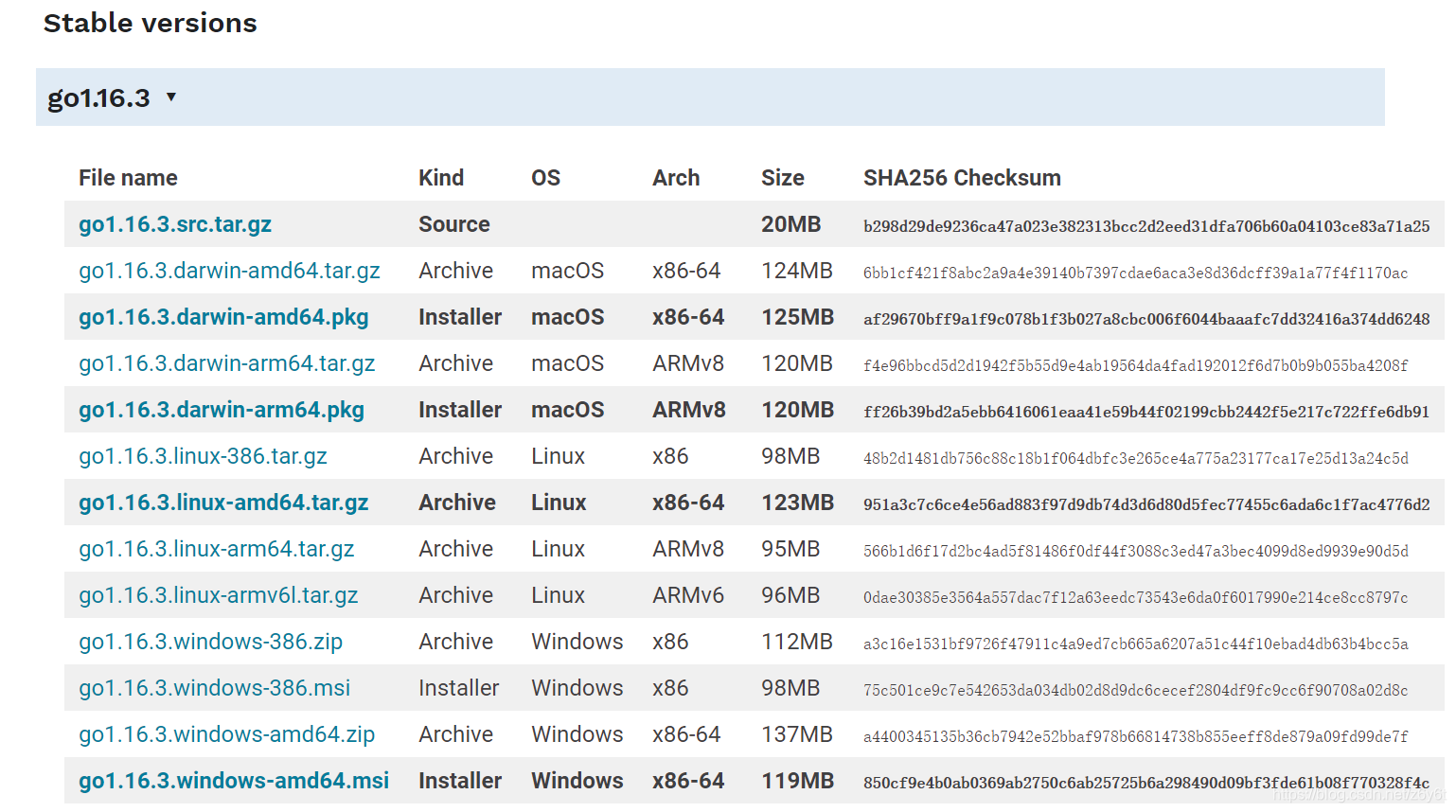Screen dimensions: 1456x812
Task: Click the Kind column header
Action: pos(441,178)
